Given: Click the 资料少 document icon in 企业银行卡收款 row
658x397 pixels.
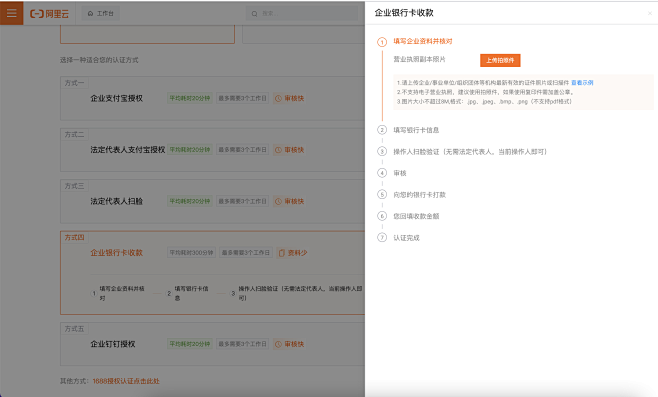Looking at the screenshot, I should [x=282, y=253].
